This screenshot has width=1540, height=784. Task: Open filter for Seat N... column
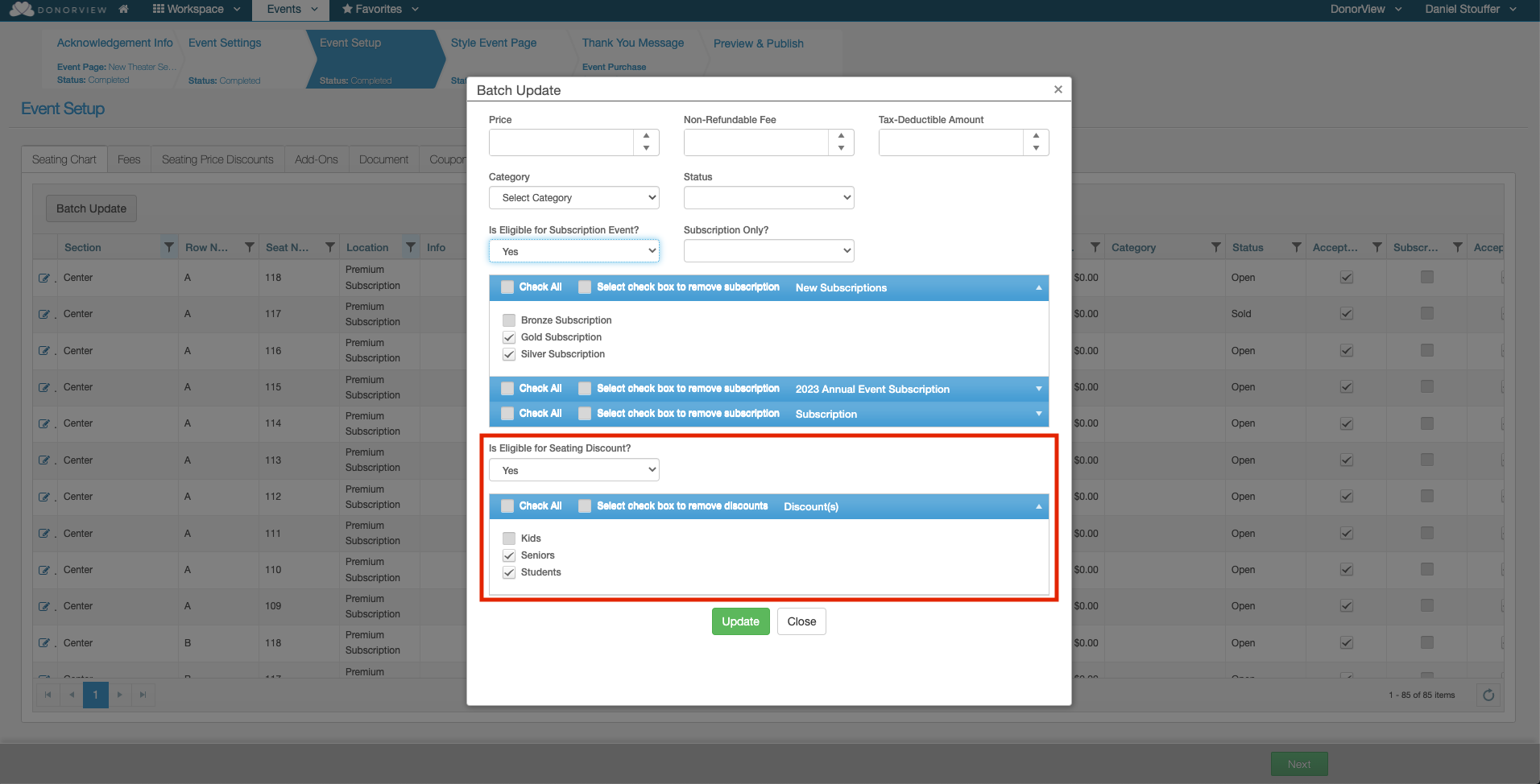point(329,247)
